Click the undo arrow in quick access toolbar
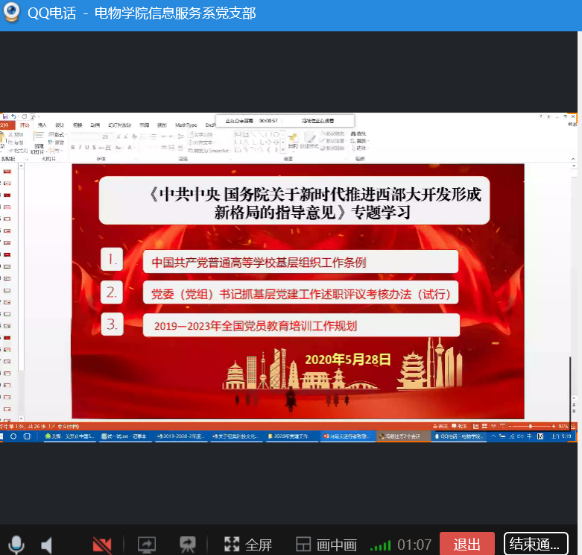582x555 pixels. point(14,117)
